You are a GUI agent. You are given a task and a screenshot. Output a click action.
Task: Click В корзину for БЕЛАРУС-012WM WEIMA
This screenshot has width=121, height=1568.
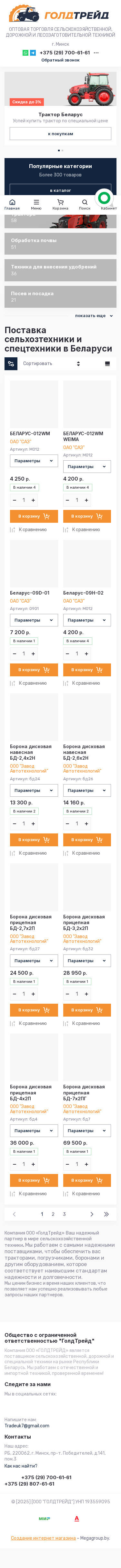click(x=87, y=516)
